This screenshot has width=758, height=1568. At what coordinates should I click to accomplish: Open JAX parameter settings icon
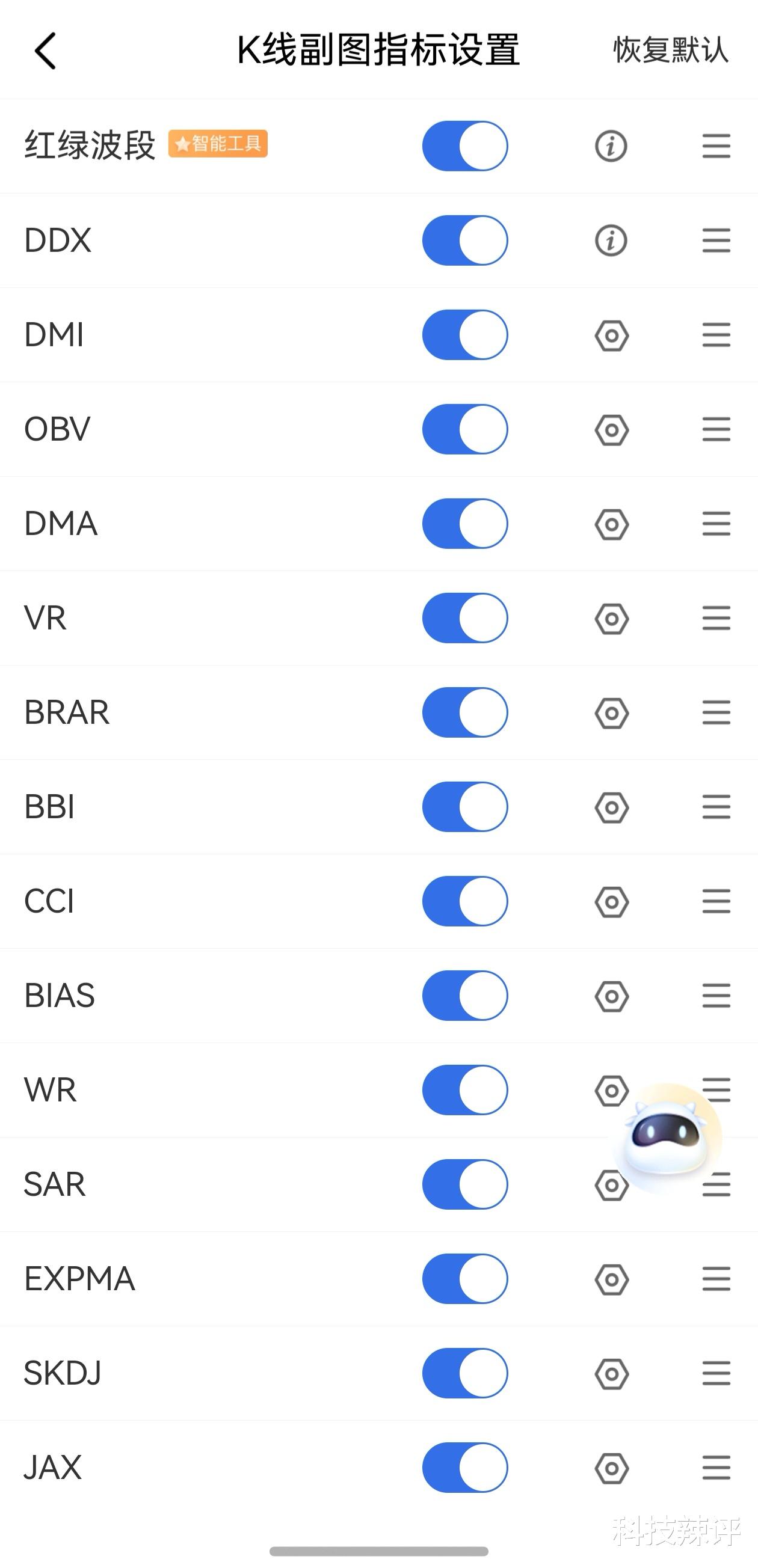[x=611, y=1468]
